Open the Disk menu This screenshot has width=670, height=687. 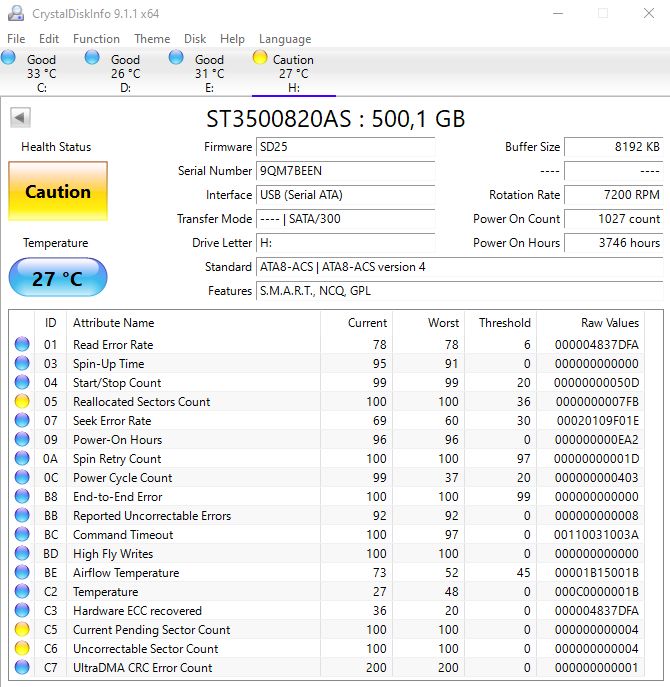point(195,39)
